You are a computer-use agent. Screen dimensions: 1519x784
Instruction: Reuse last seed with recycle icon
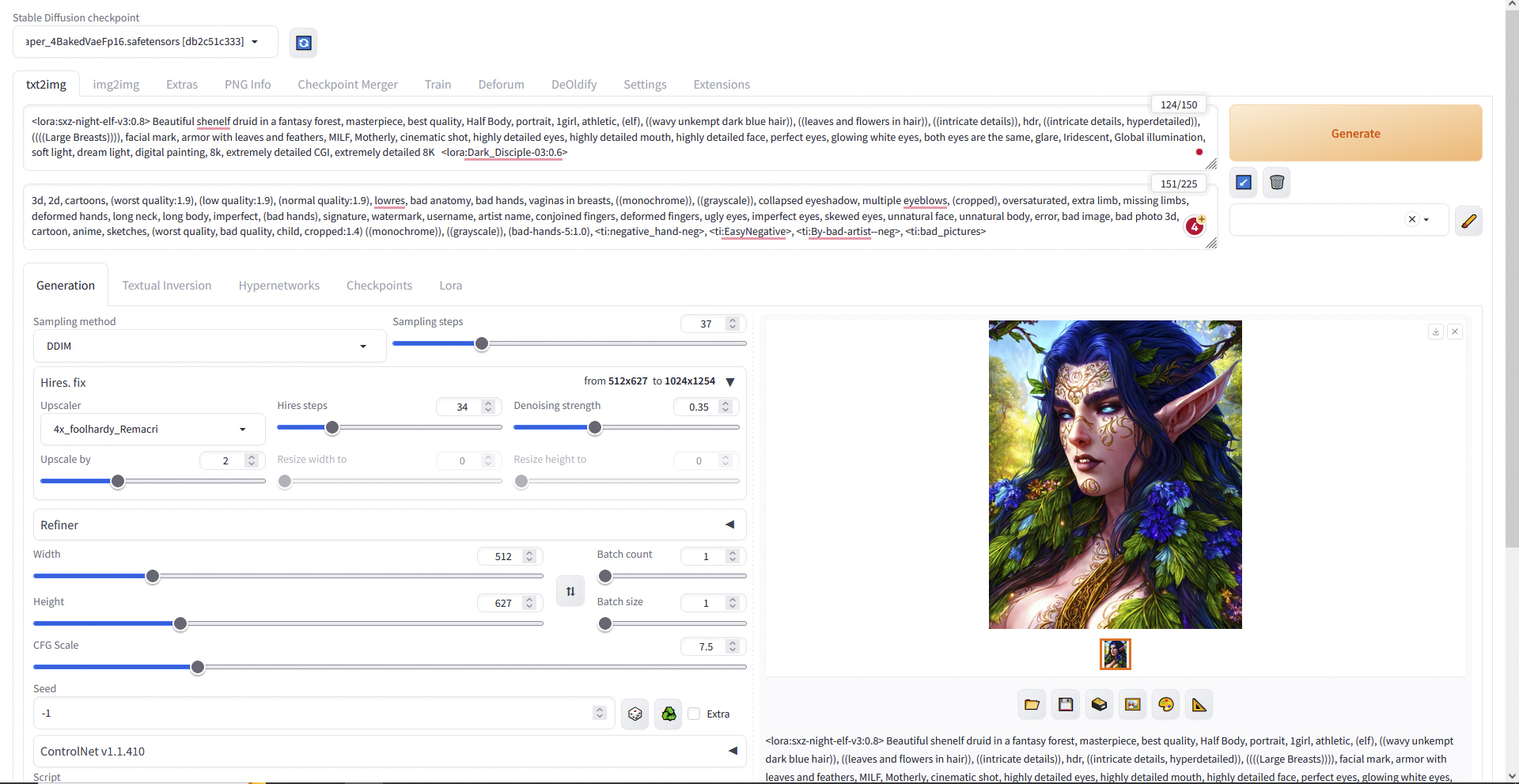(669, 714)
